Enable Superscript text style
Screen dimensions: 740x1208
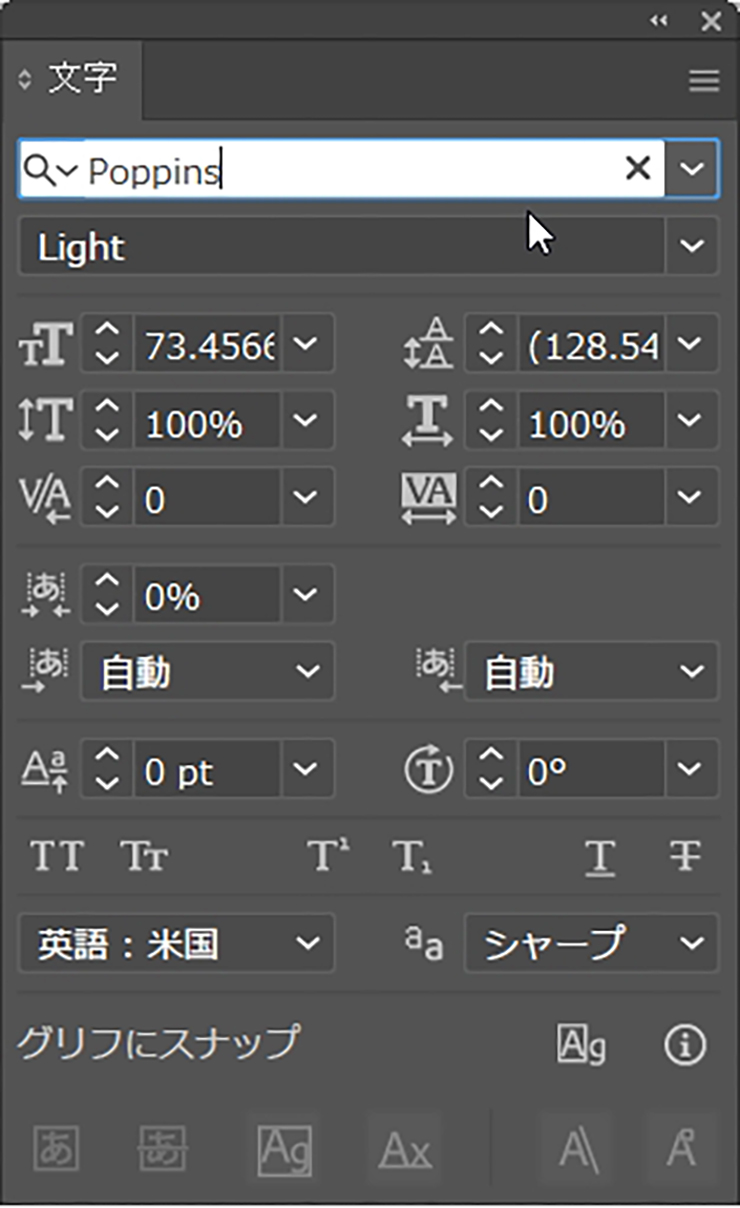point(327,857)
